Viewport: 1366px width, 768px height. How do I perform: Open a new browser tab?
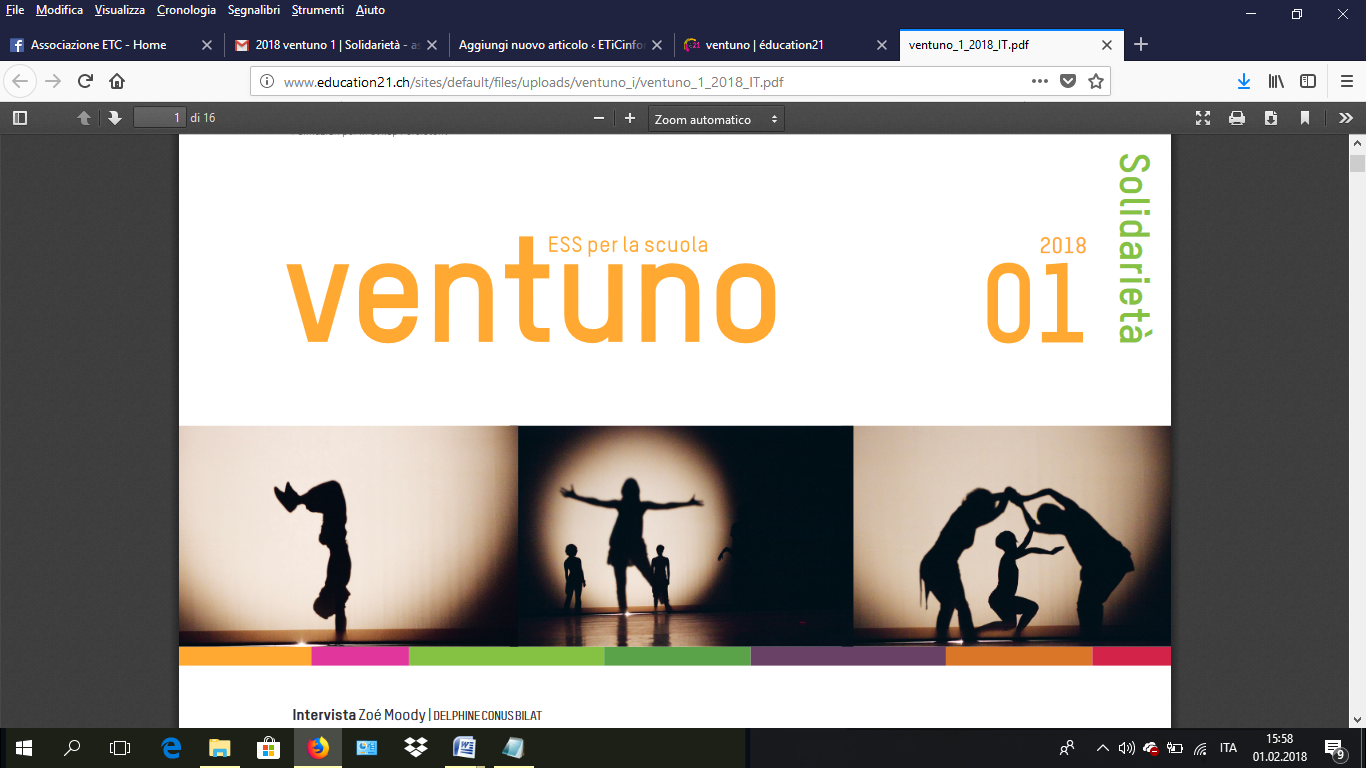click(x=1141, y=44)
